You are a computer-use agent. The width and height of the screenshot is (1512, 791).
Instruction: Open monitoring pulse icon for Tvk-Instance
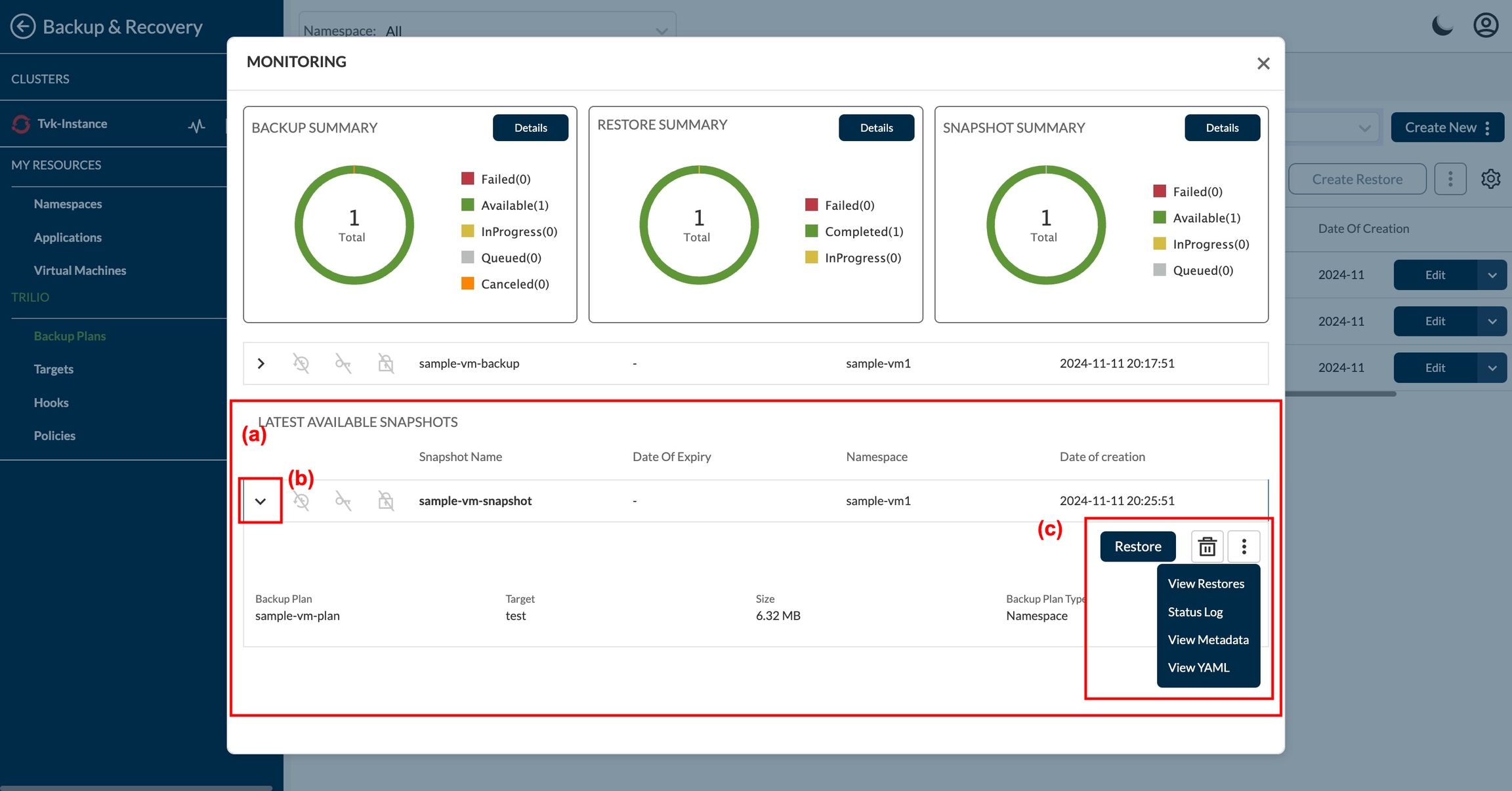pyautogui.click(x=196, y=125)
